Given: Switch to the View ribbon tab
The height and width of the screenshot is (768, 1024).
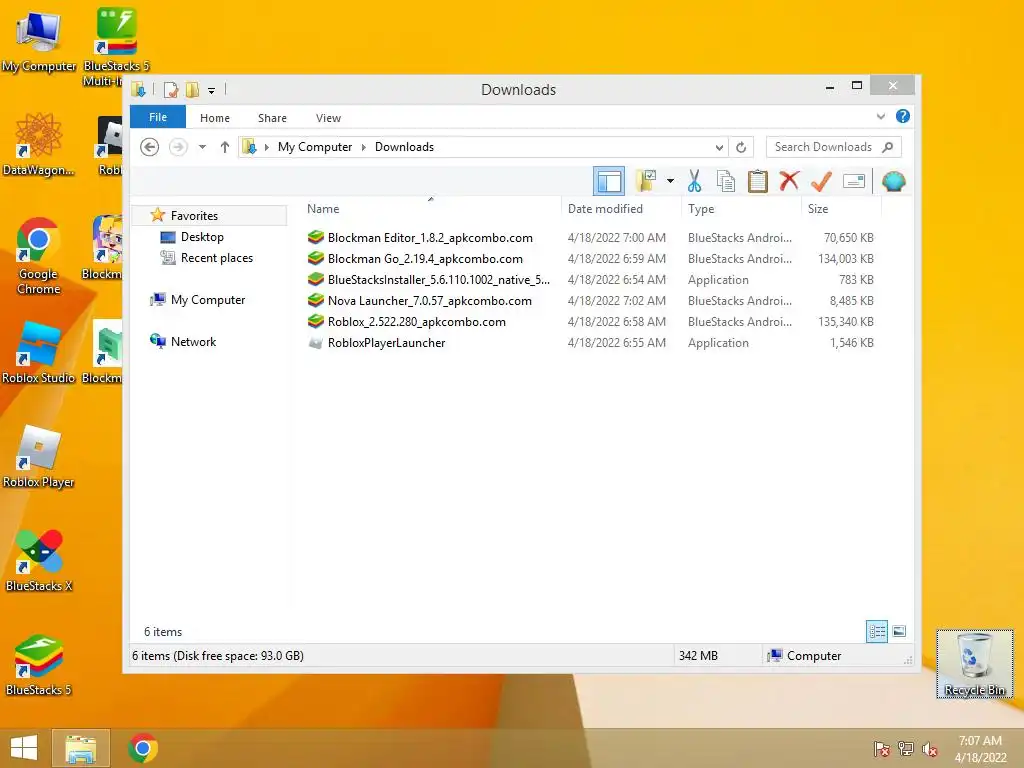Looking at the screenshot, I should 328,118.
